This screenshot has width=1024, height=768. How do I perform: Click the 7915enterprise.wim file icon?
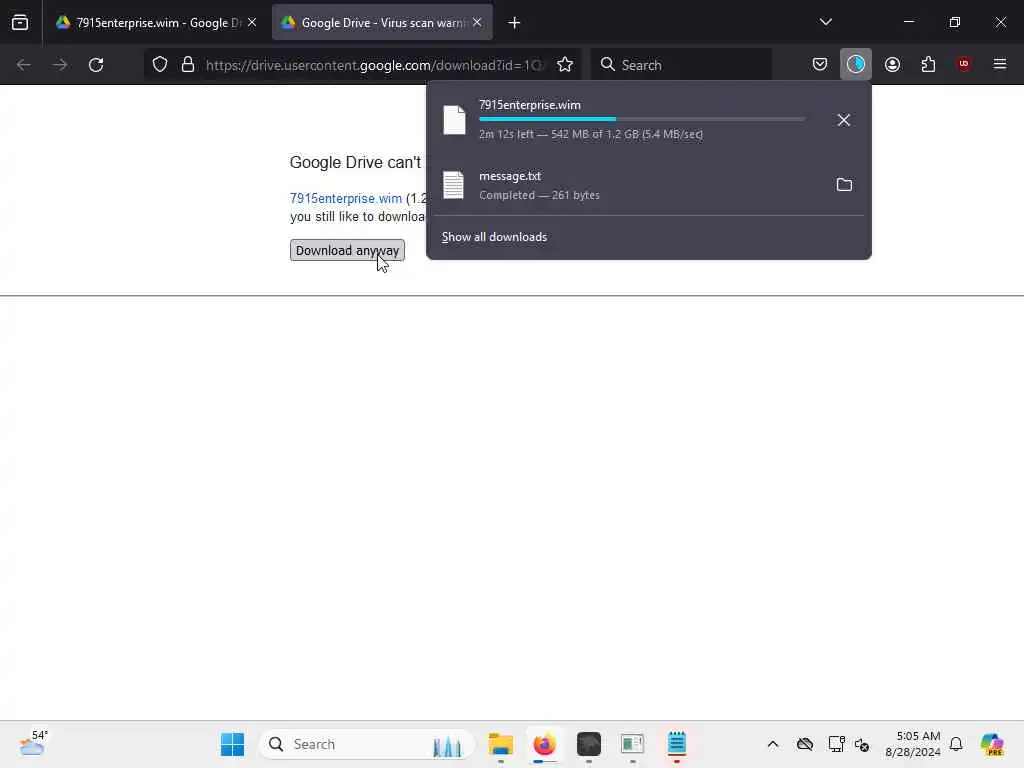point(454,120)
